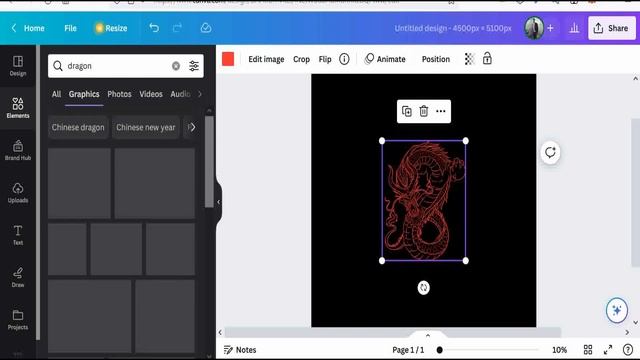This screenshot has height=360, width=640.
Task: Click the design title text
Action: click(453, 28)
